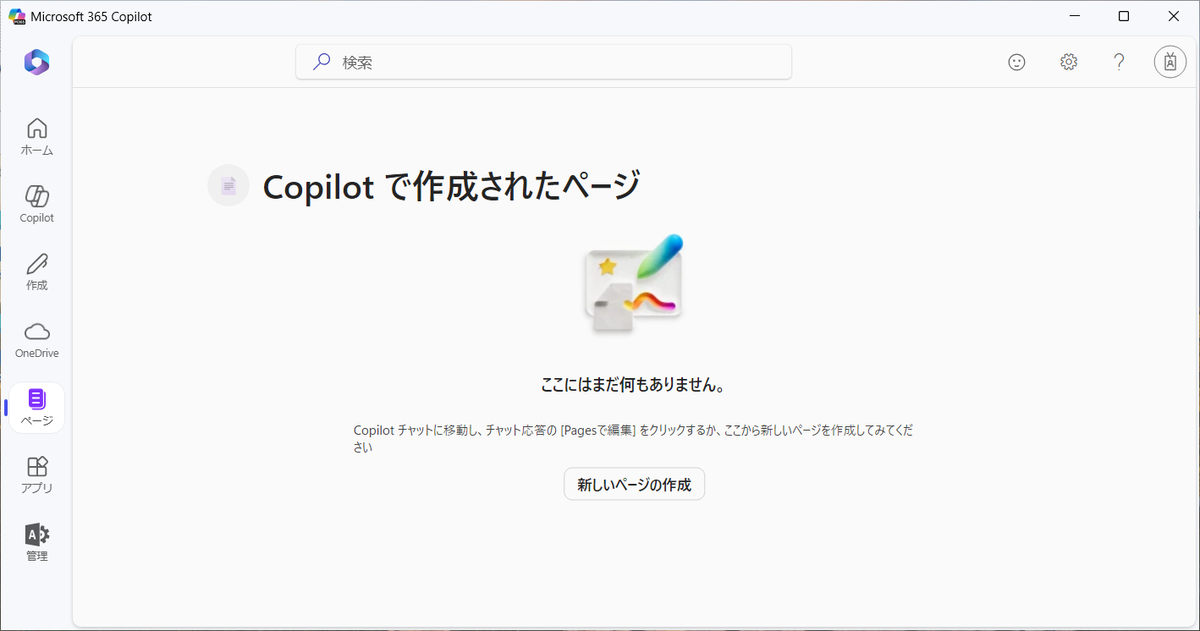Open the help question mark

pos(1120,62)
